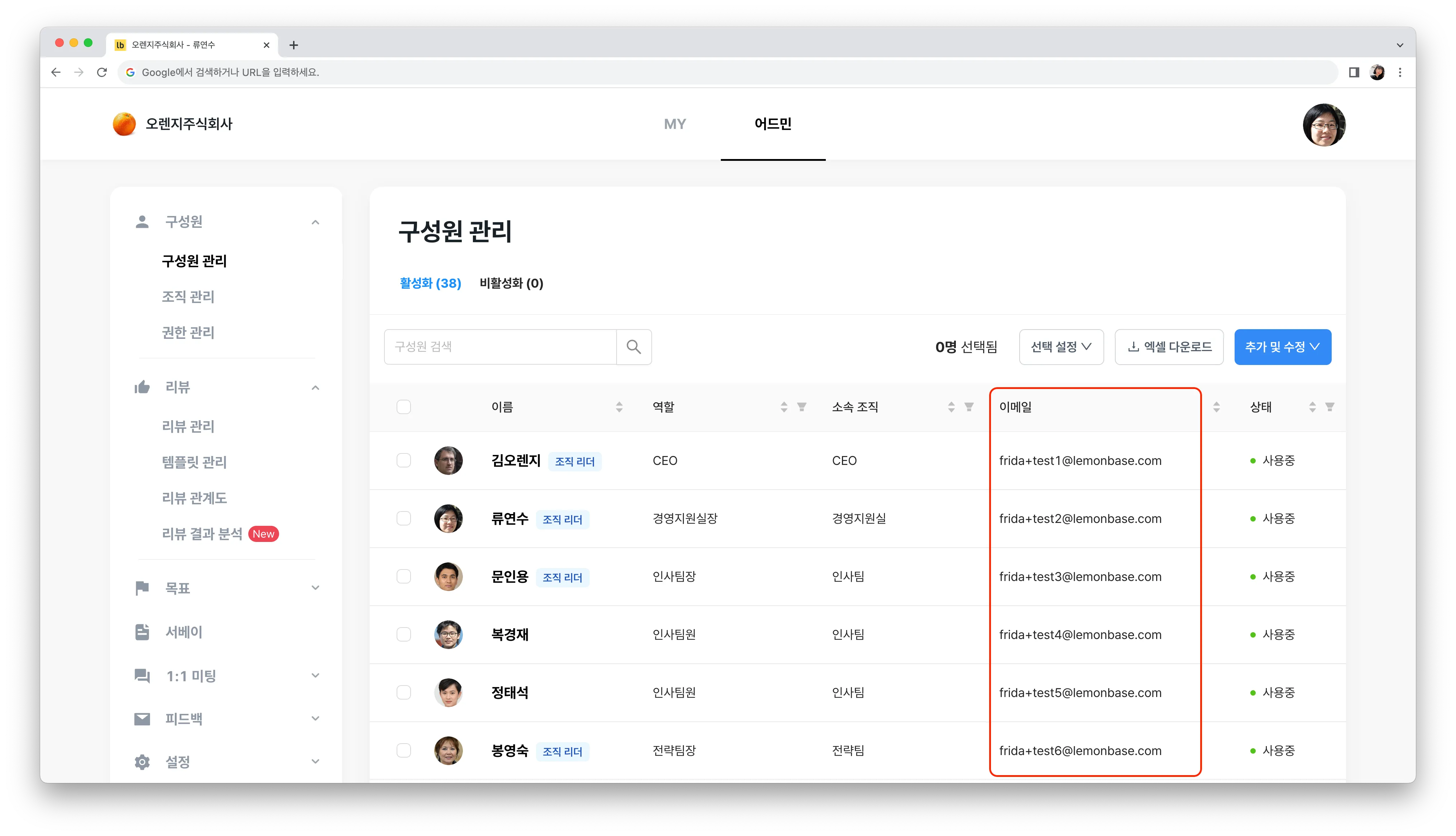Click the Chrome profile avatar icon
This screenshot has width=1456, height=836.
click(1377, 72)
